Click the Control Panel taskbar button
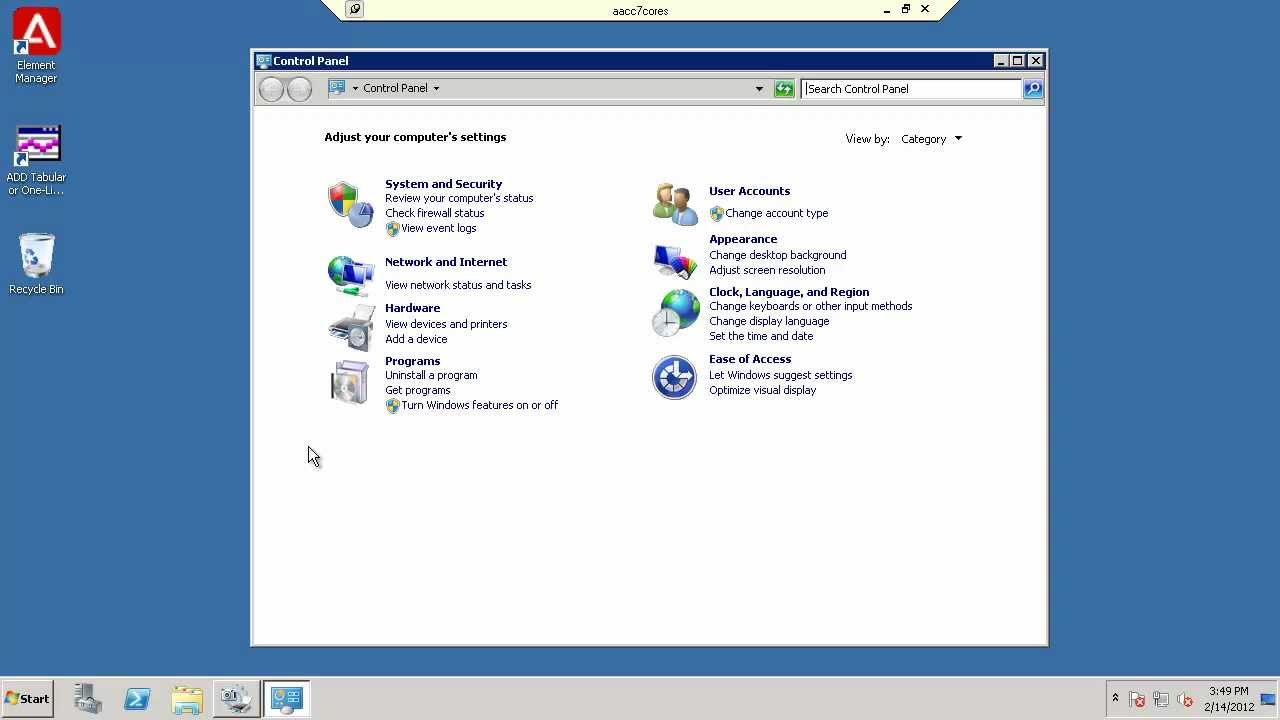 point(287,698)
